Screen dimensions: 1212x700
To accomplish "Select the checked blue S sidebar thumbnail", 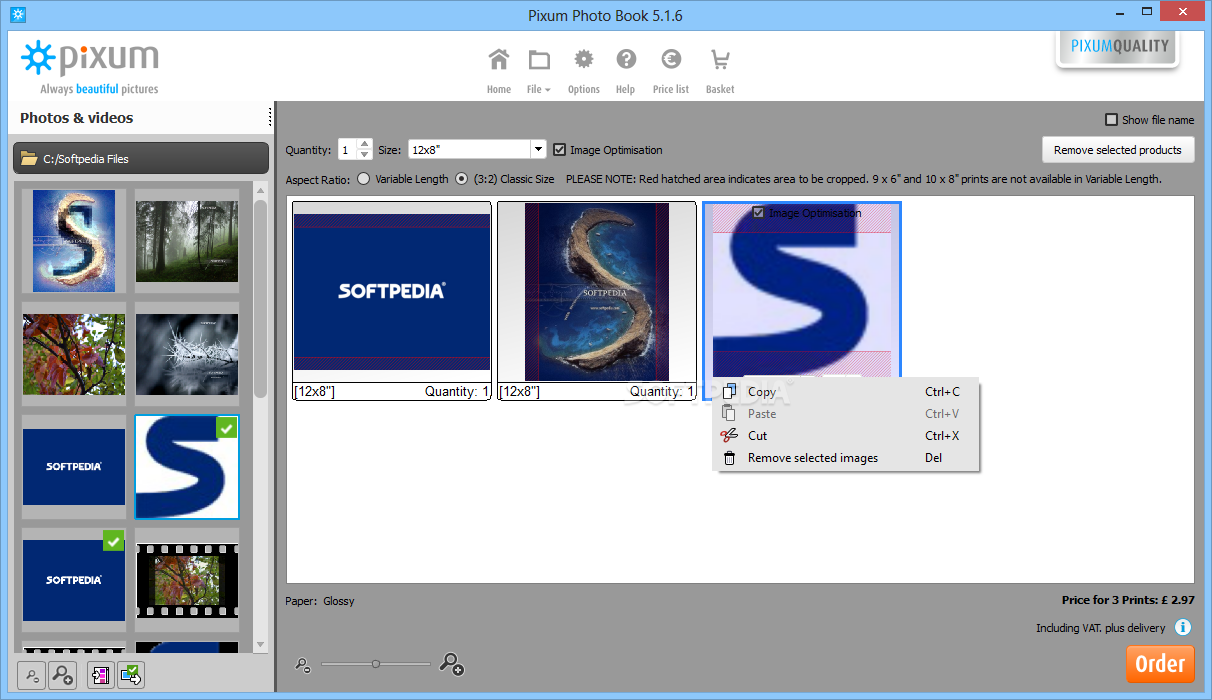I will pyautogui.click(x=187, y=467).
